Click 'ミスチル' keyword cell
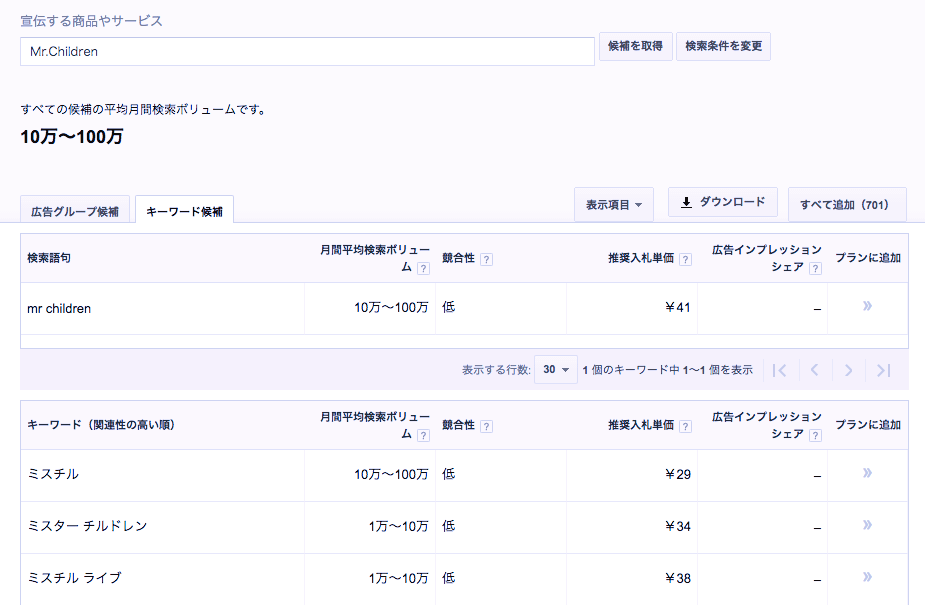The height and width of the screenshot is (605, 925). coord(163,475)
